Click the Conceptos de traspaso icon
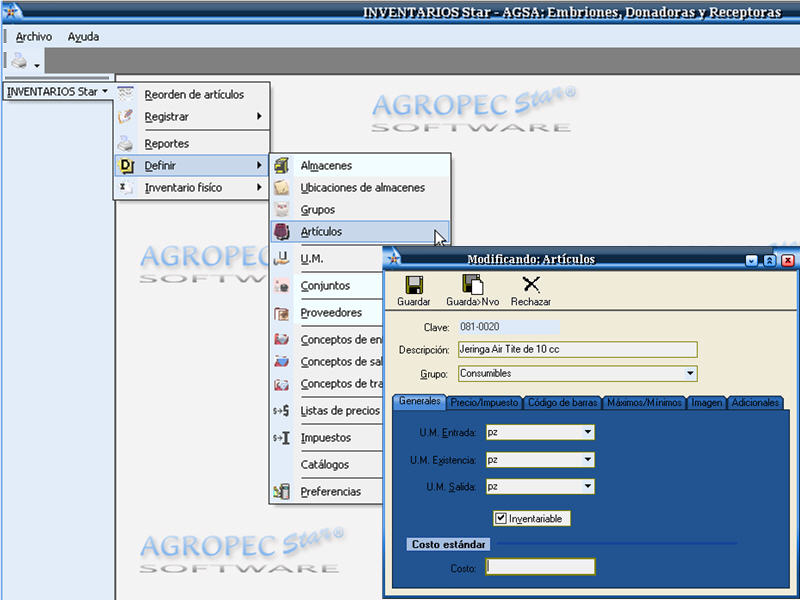The image size is (800, 600). point(282,383)
